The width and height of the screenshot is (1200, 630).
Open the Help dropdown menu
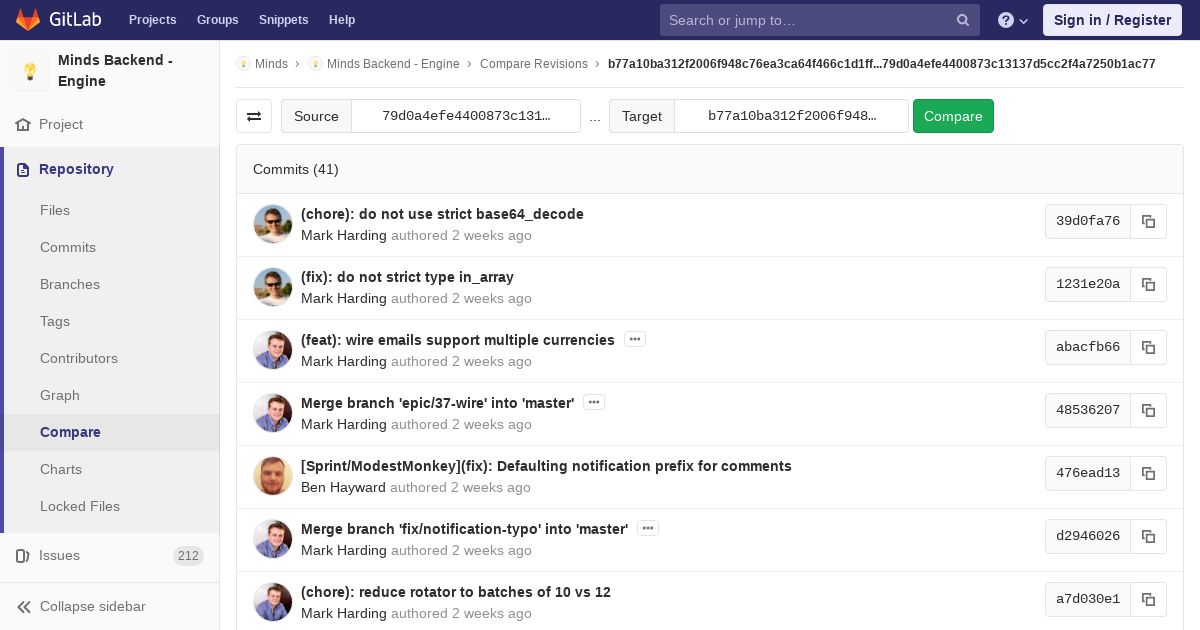1013,20
